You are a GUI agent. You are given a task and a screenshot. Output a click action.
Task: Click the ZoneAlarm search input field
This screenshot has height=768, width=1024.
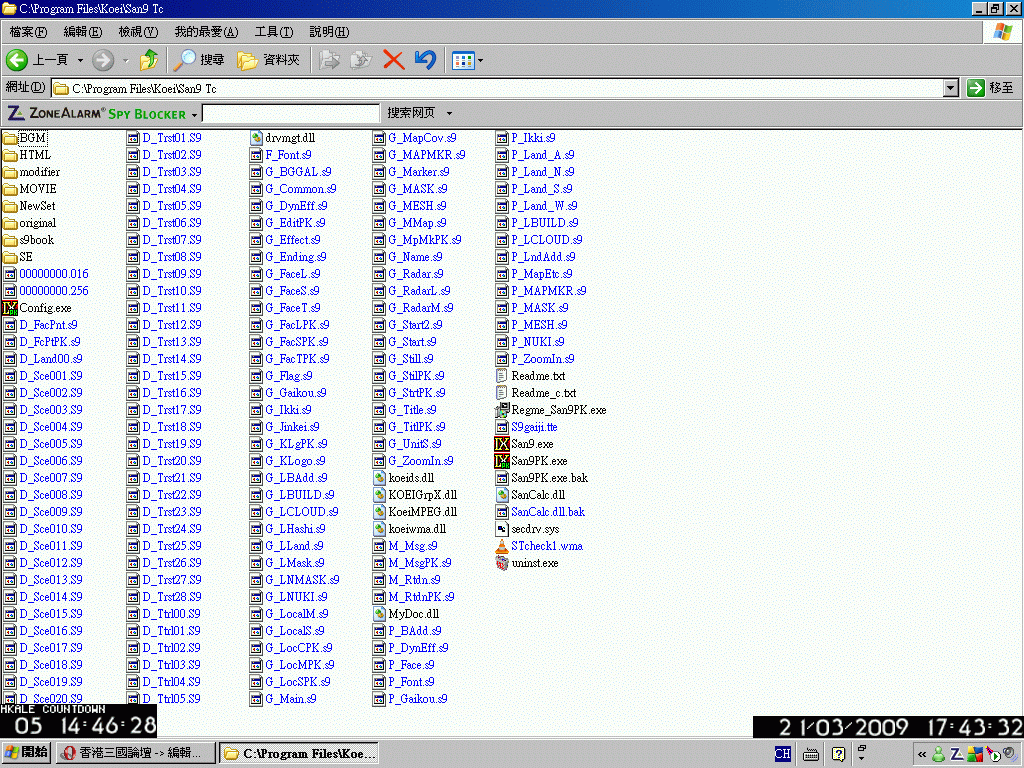tap(291, 113)
